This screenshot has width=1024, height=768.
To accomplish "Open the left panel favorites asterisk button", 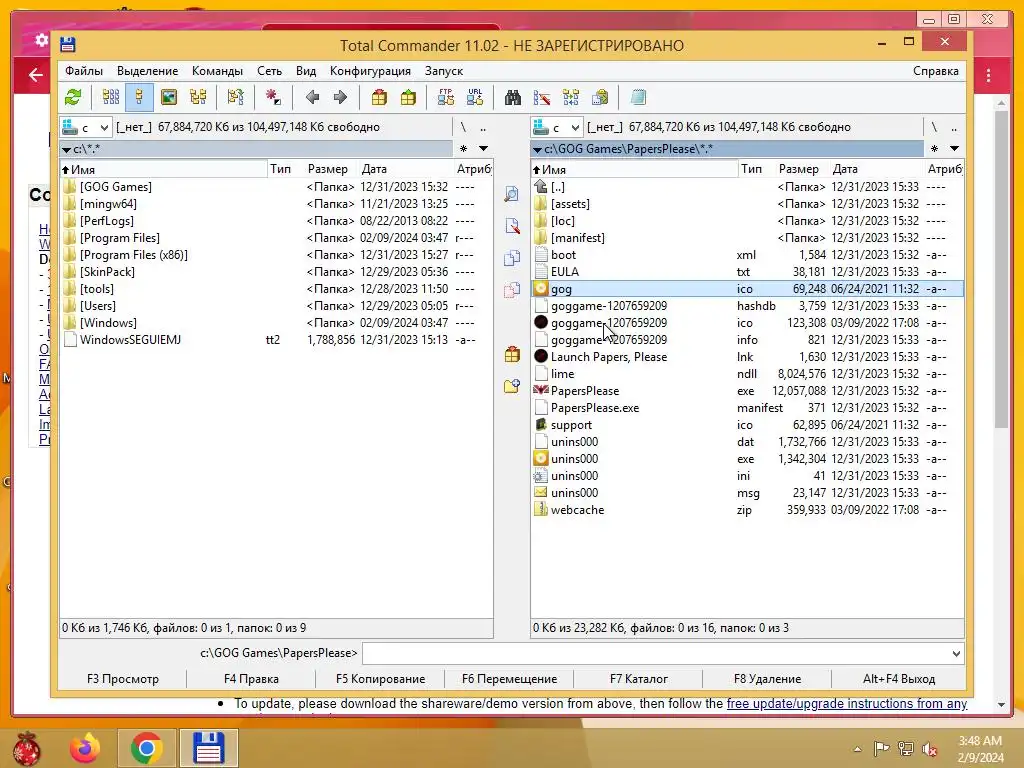I will coord(464,149).
